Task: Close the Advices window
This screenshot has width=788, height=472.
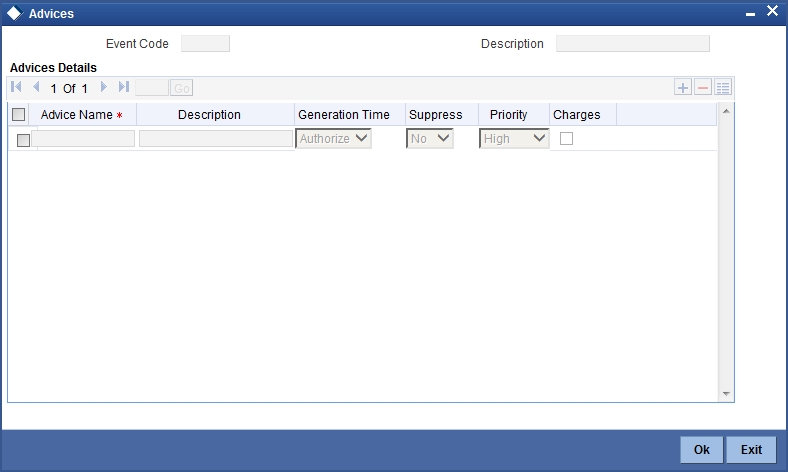Action: (772, 11)
